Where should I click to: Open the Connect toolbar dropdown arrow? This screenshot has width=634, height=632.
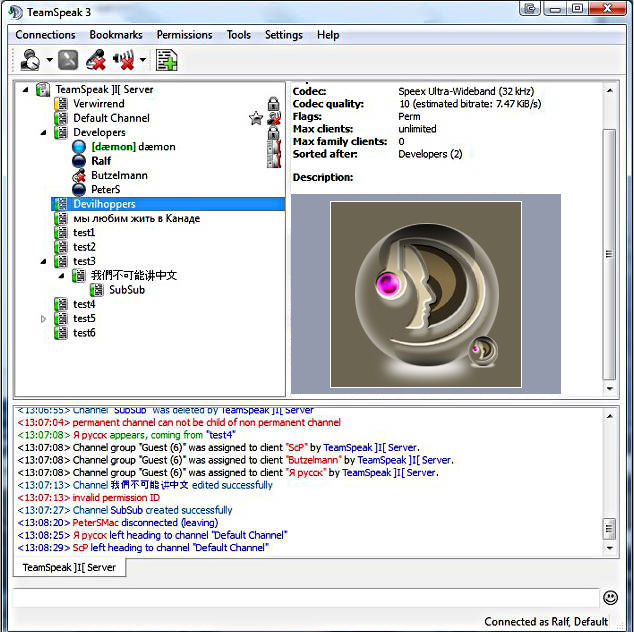click(49, 61)
